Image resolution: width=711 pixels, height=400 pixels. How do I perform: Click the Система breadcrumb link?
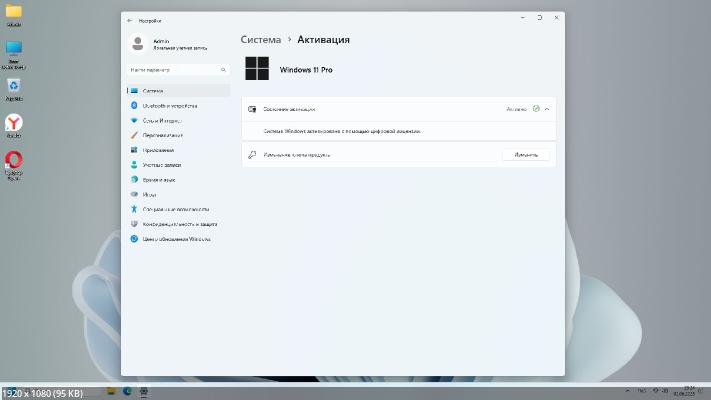click(261, 40)
